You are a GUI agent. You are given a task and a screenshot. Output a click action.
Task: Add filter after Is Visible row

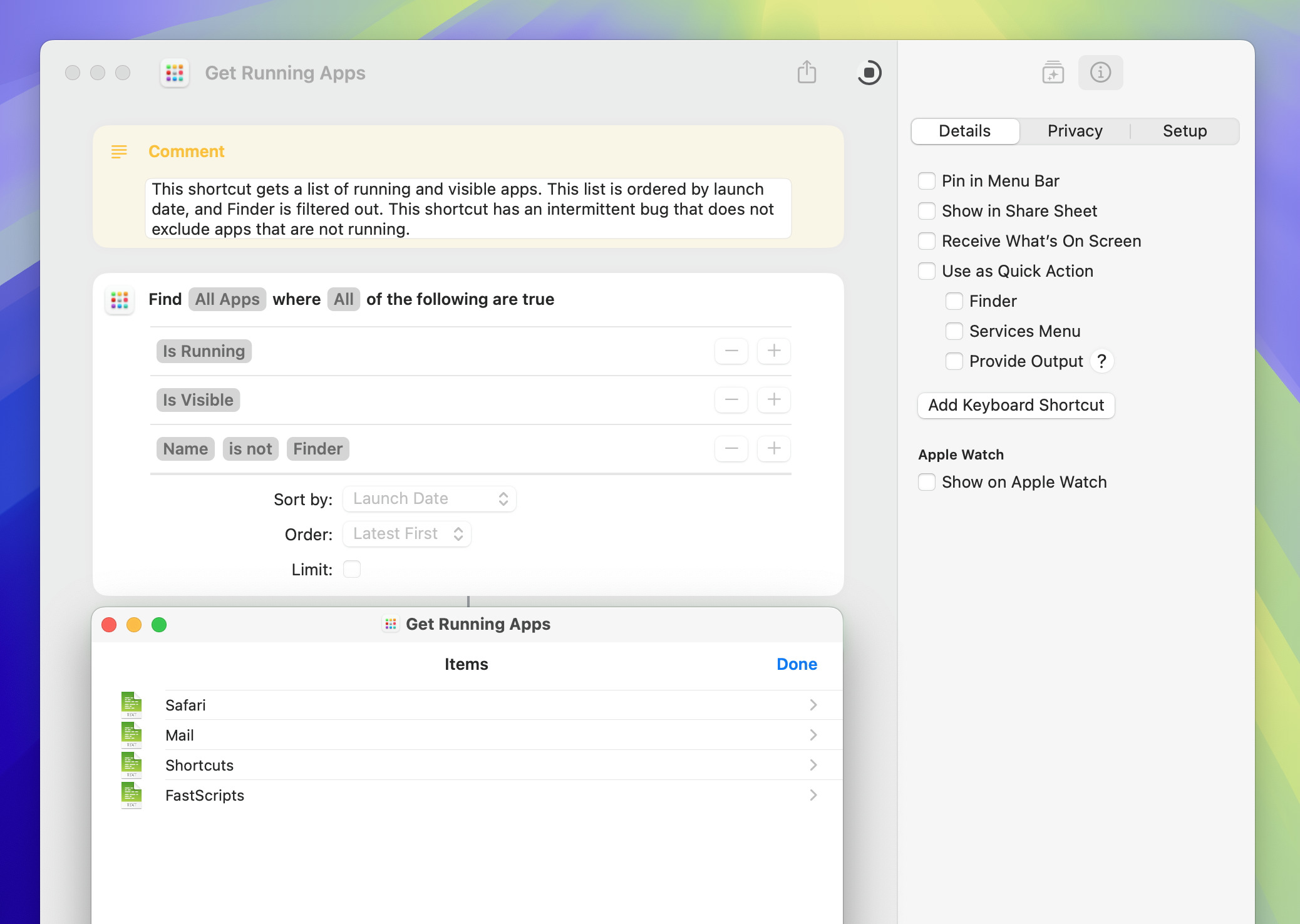pyautogui.click(x=773, y=399)
